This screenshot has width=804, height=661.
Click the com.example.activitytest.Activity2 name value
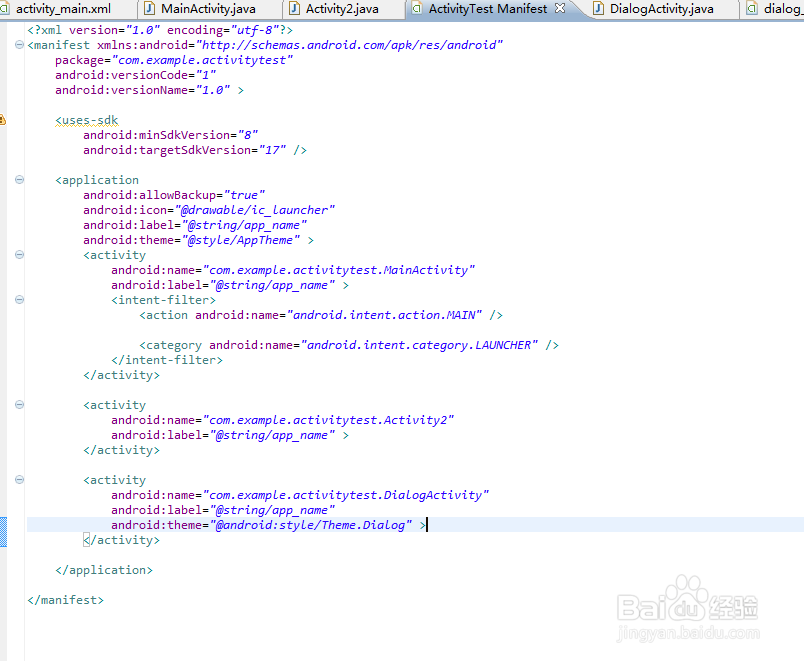coord(328,420)
